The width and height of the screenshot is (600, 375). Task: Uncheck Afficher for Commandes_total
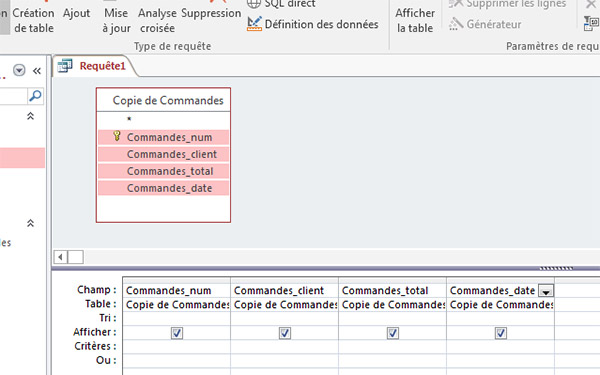(393, 333)
